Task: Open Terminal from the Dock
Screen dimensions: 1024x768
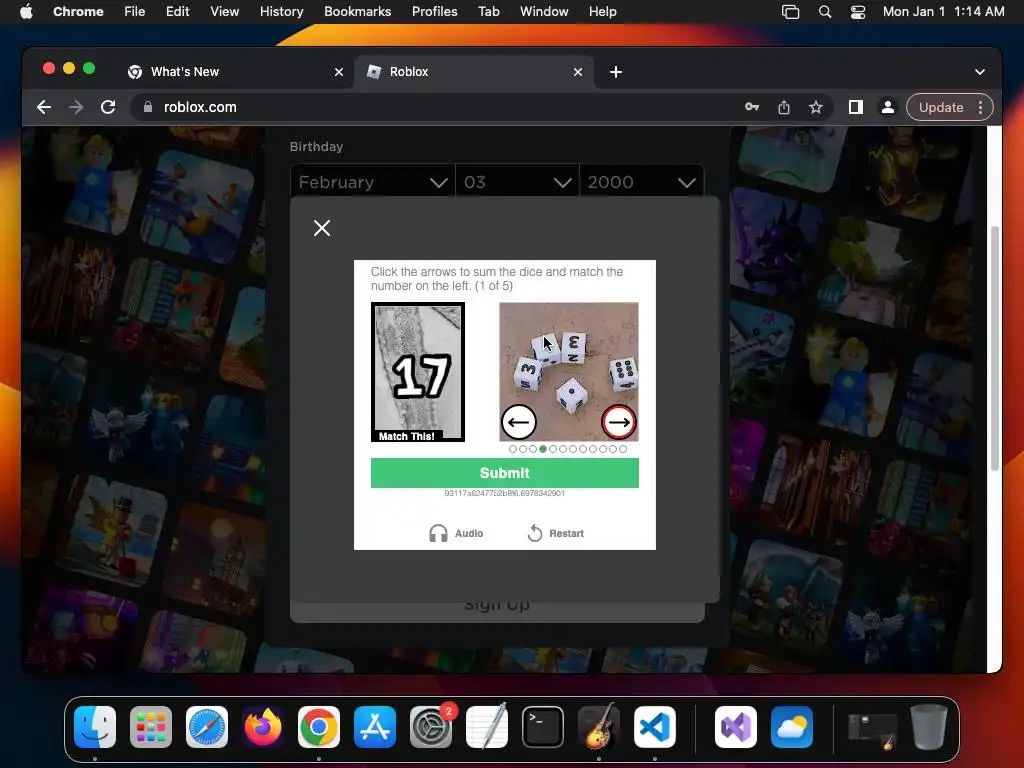Action: (x=543, y=726)
